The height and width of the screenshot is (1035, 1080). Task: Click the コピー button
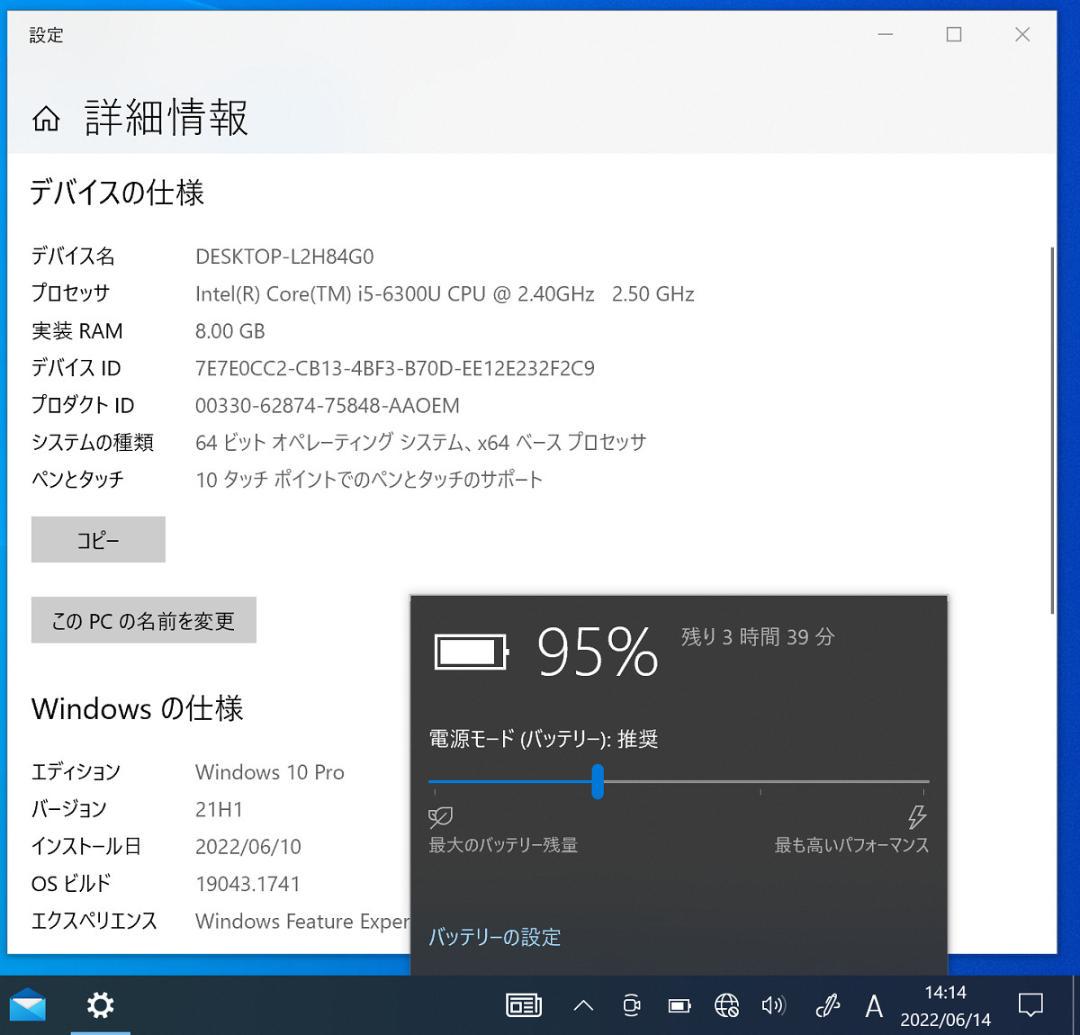pos(98,539)
